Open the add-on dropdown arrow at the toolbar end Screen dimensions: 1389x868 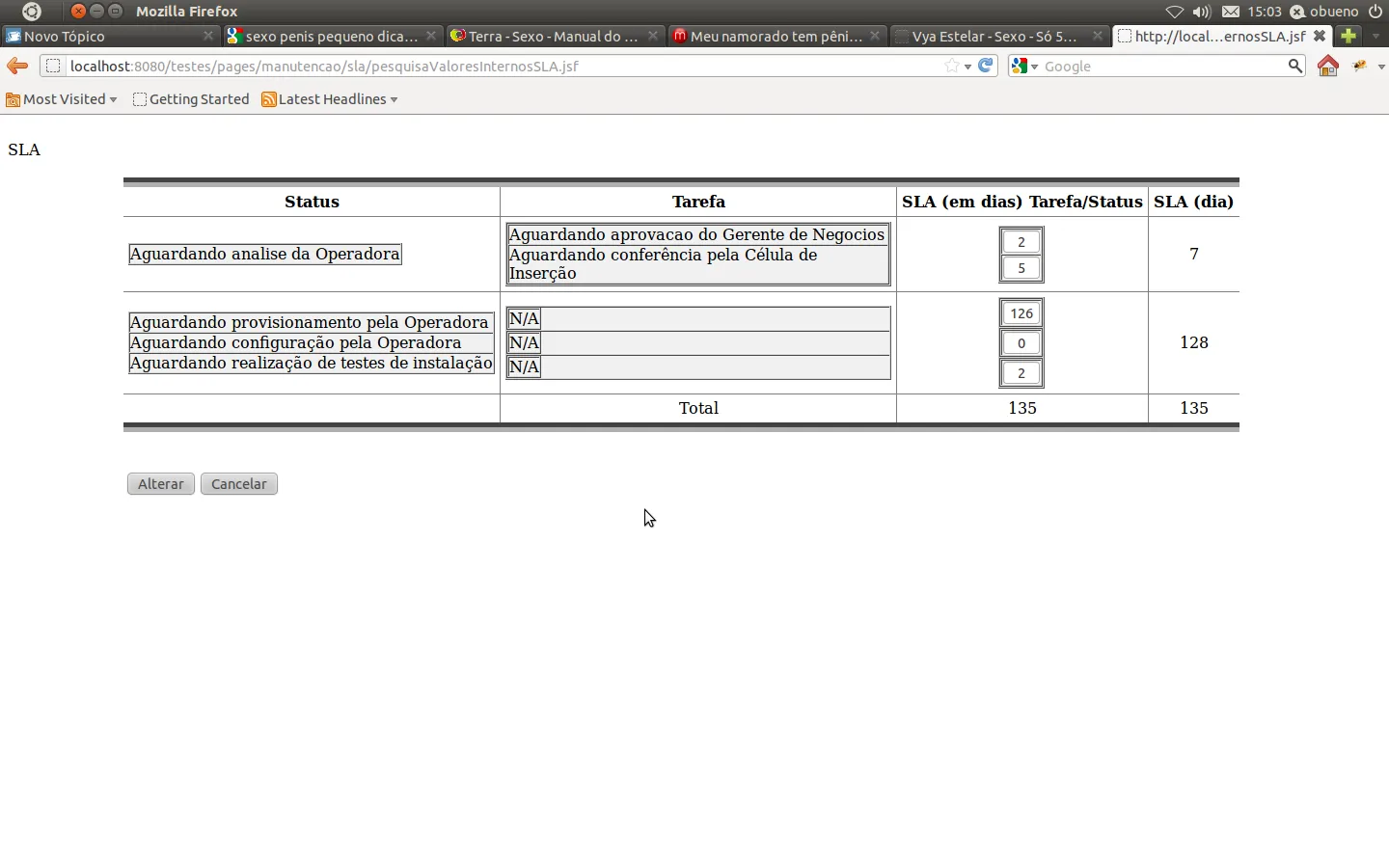tap(1381, 67)
